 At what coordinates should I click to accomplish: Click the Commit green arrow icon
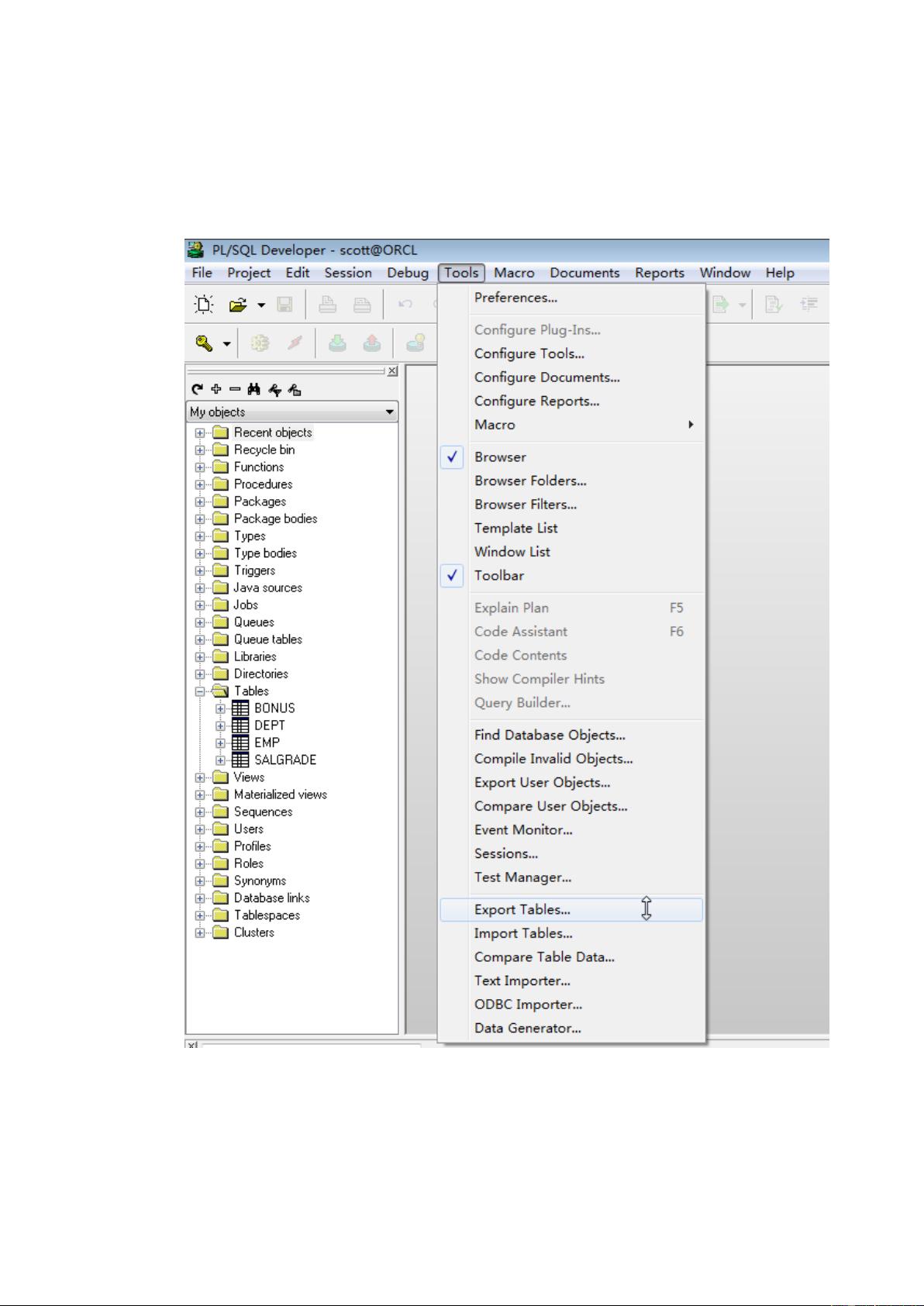(337, 343)
